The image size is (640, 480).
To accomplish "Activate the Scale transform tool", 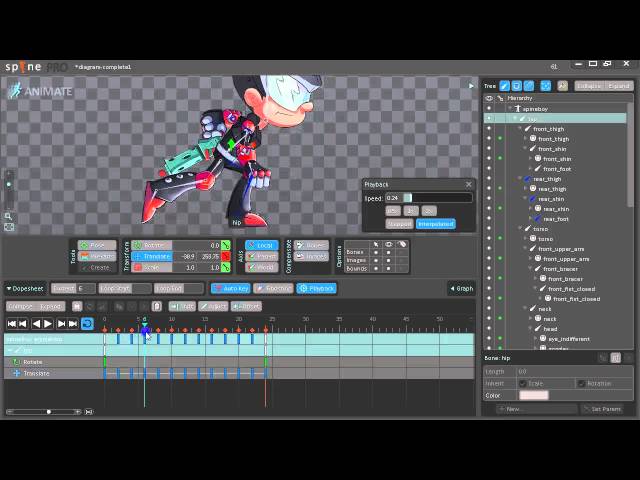I will (151, 268).
